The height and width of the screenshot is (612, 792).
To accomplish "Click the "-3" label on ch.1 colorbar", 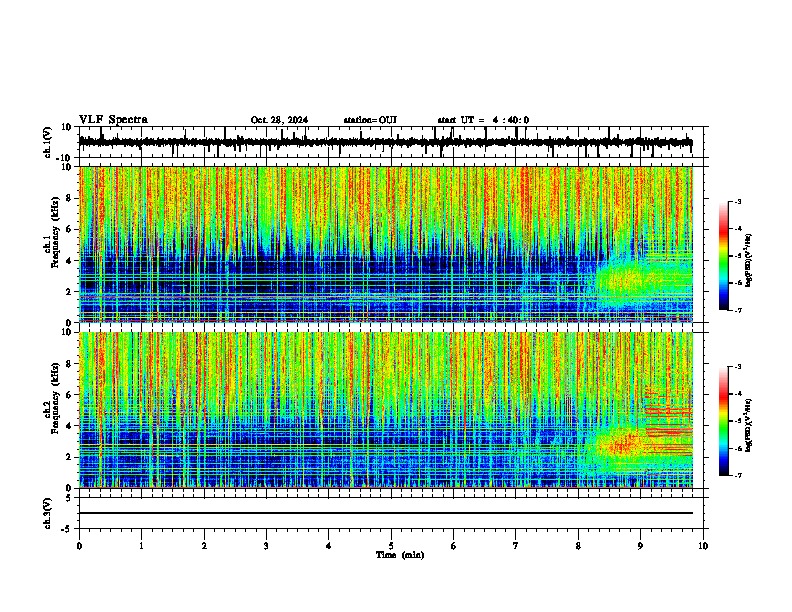I will (x=738, y=202).
